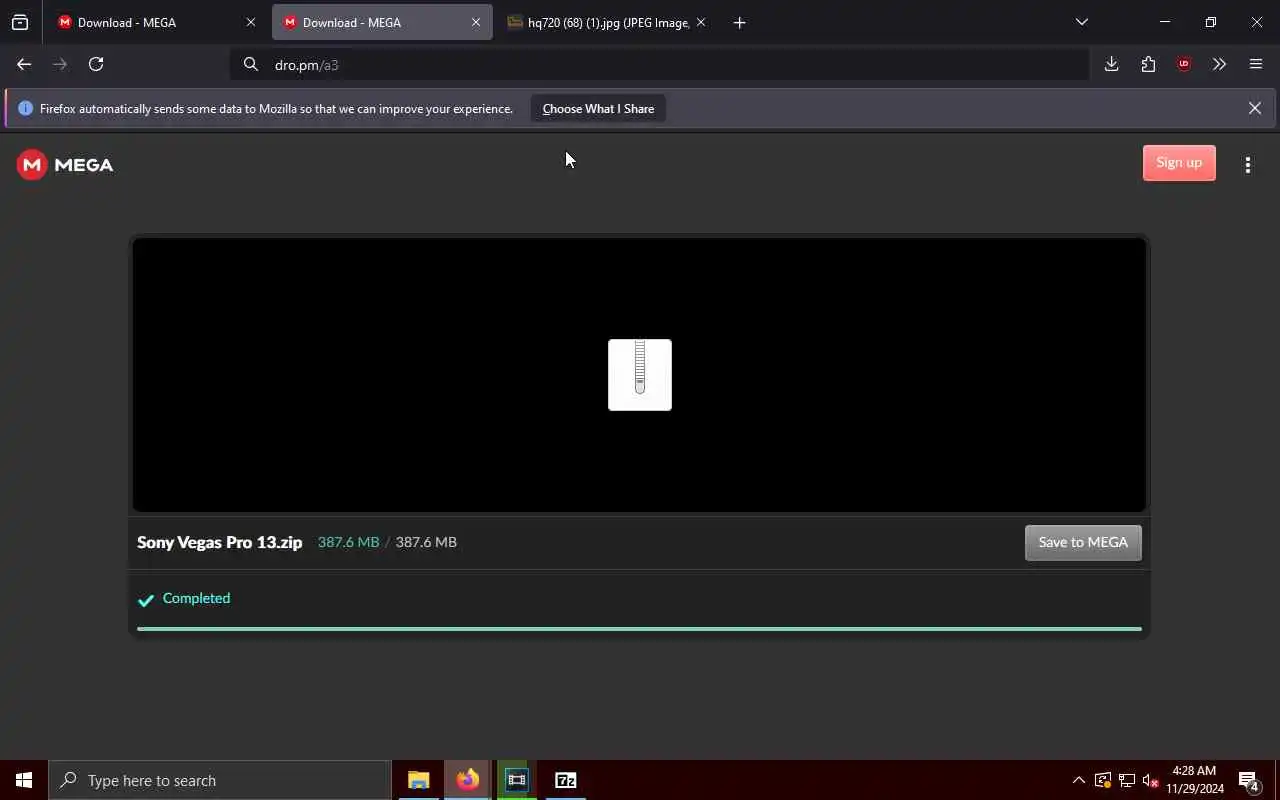Click Choose What I Share button
Screen dimensions: 1280x800
598,108
